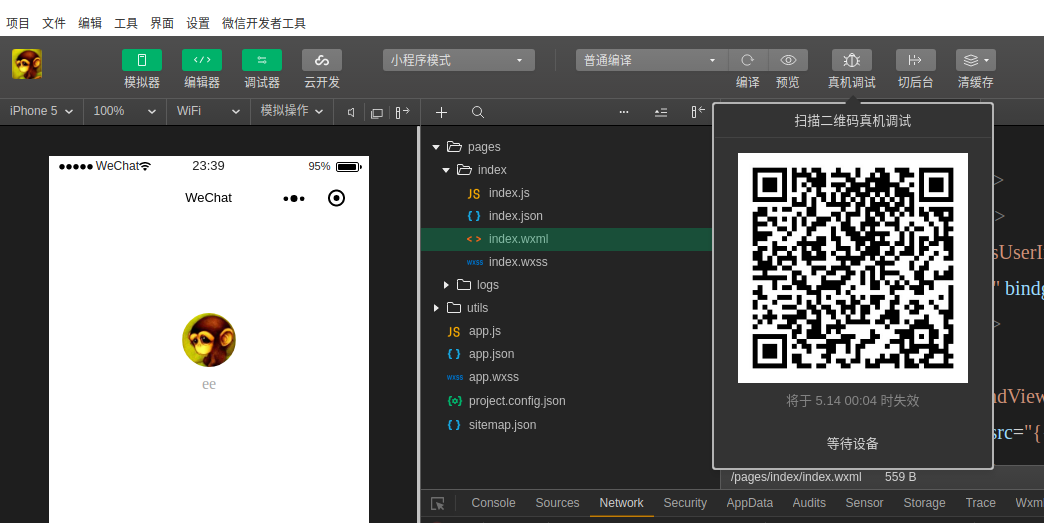Open the 项目 menu
The height and width of the screenshot is (523, 1044).
(18, 23)
